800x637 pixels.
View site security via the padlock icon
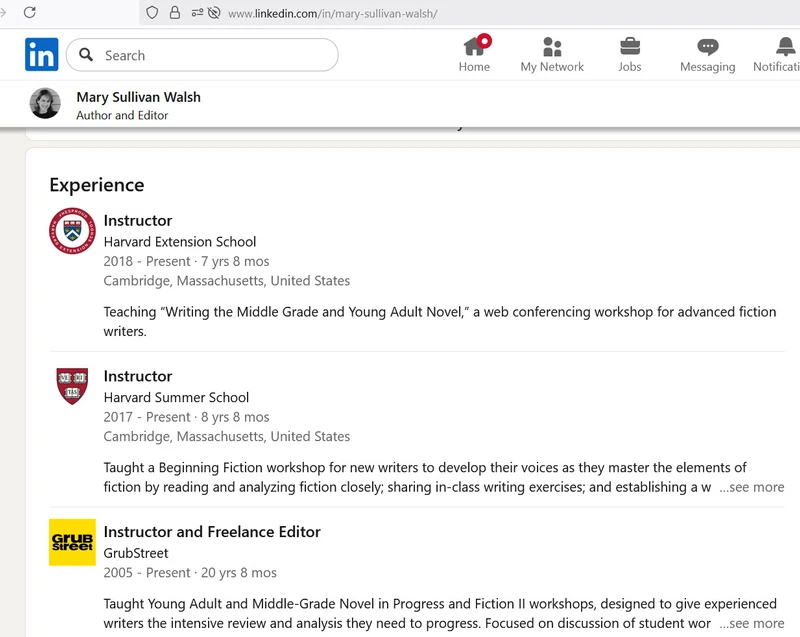pos(174,13)
